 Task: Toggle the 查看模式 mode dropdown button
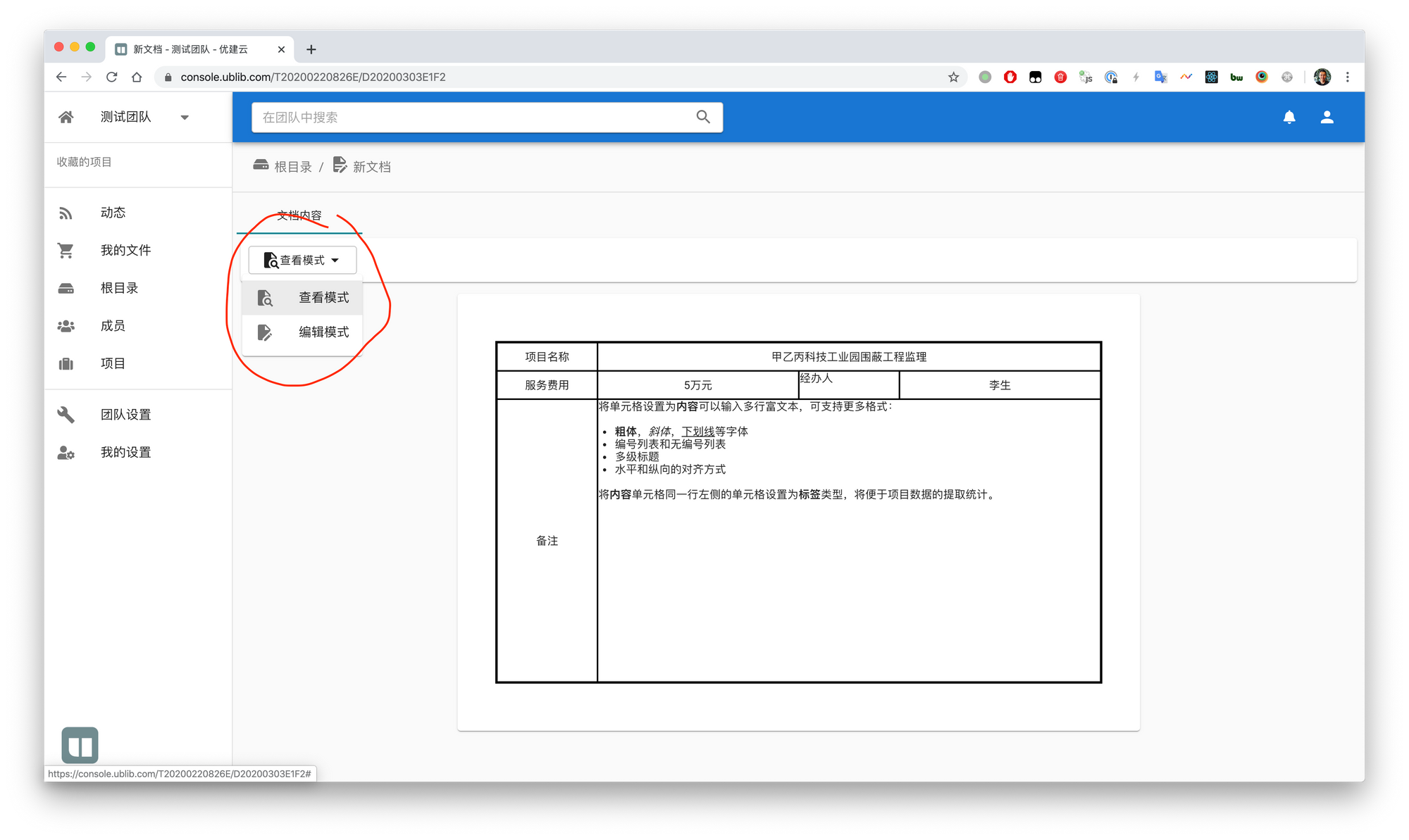pyautogui.click(x=302, y=261)
